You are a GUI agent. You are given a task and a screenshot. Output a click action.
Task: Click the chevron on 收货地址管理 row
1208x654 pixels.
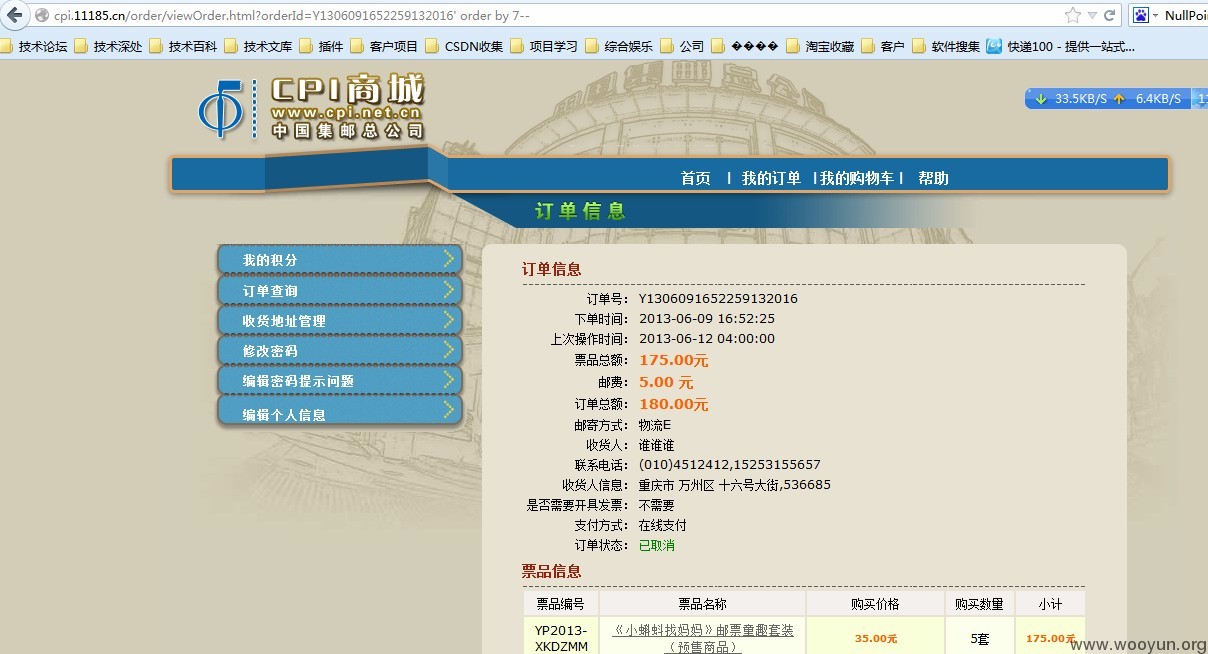tap(448, 320)
